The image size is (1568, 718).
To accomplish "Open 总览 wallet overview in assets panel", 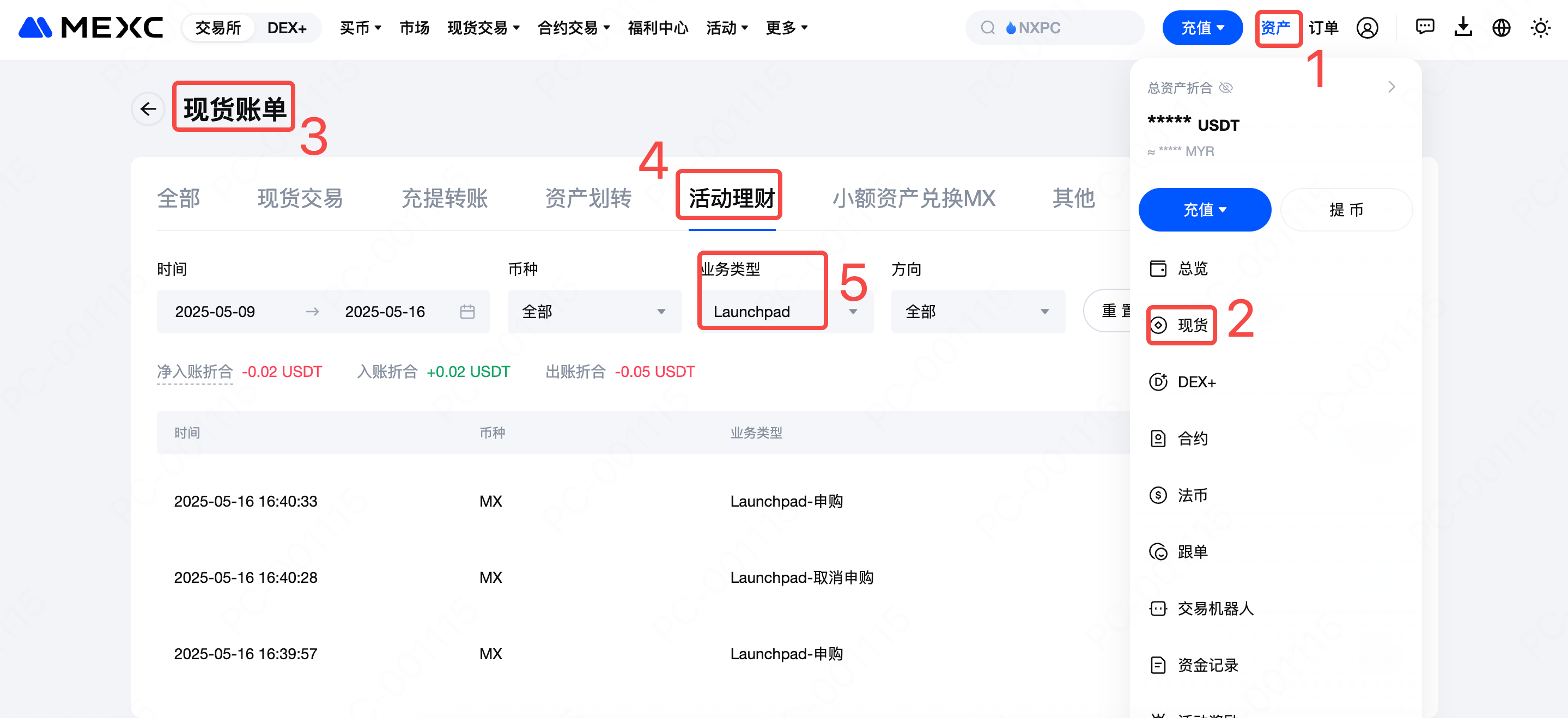I will coord(1178,269).
